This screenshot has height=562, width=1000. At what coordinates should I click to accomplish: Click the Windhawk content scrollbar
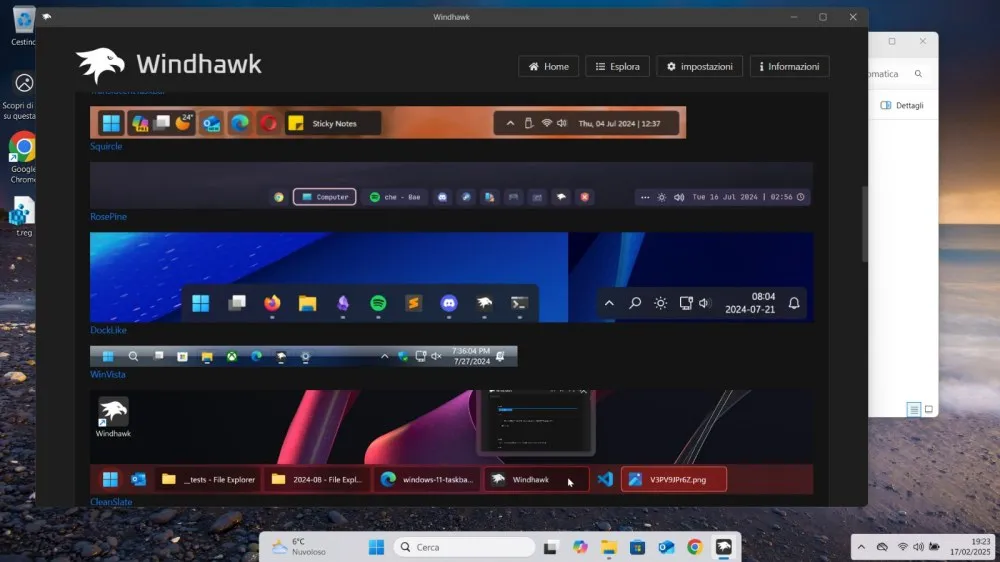click(x=865, y=223)
